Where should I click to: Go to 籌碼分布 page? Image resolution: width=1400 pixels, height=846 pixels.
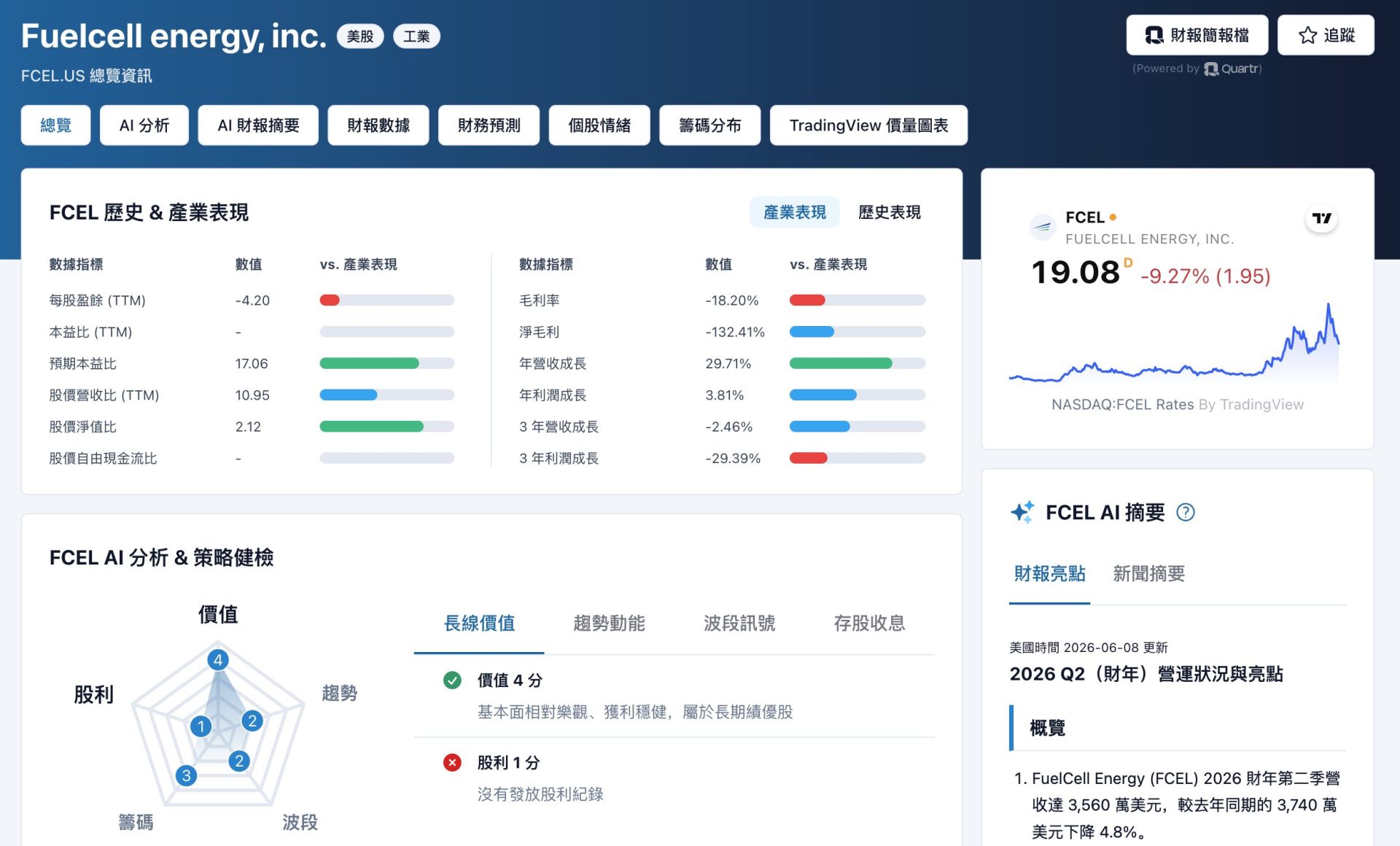(x=709, y=125)
